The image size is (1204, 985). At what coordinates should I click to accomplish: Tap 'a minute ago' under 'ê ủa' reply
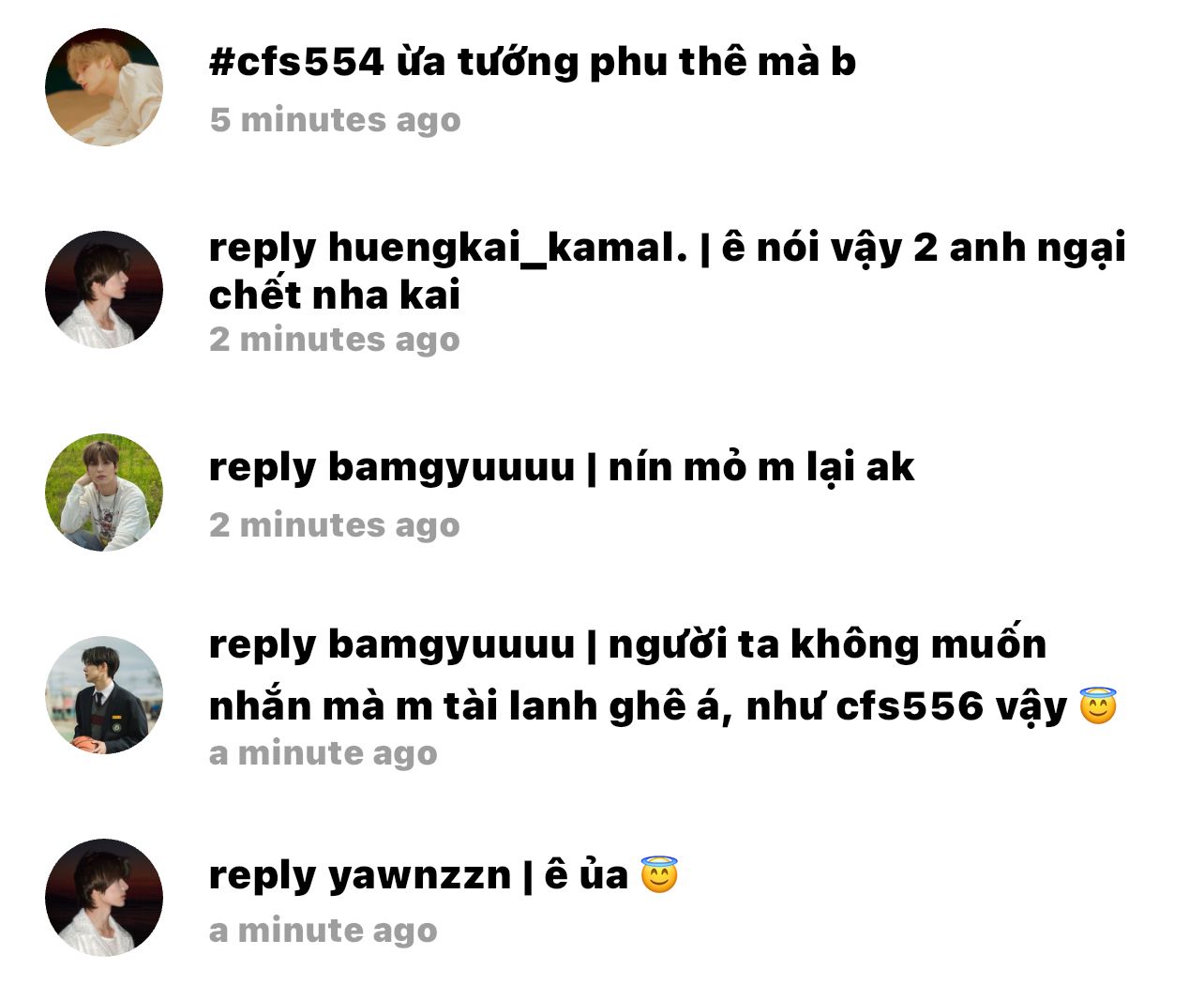pyautogui.click(x=324, y=931)
